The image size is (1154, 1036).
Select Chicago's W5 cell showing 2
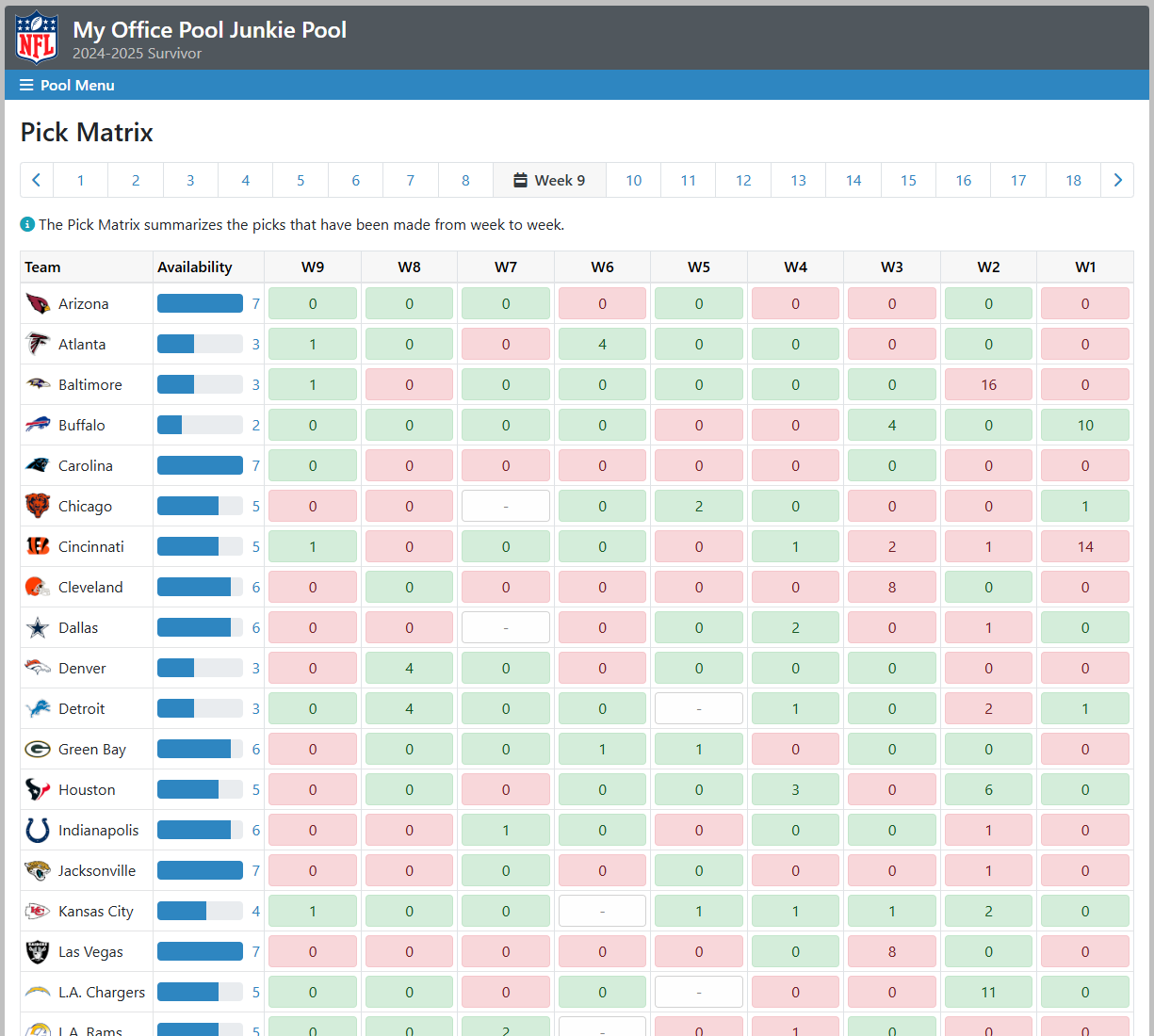699,507
